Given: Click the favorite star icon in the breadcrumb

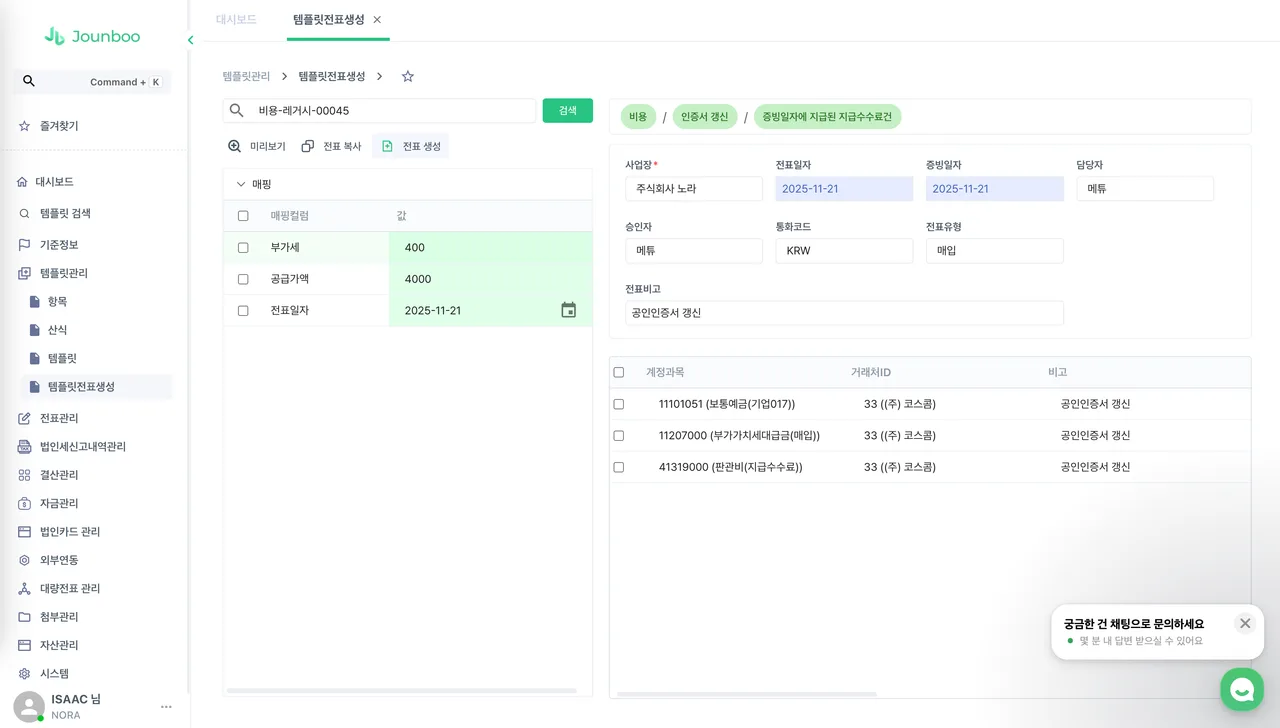Looking at the screenshot, I should point(407,76).
